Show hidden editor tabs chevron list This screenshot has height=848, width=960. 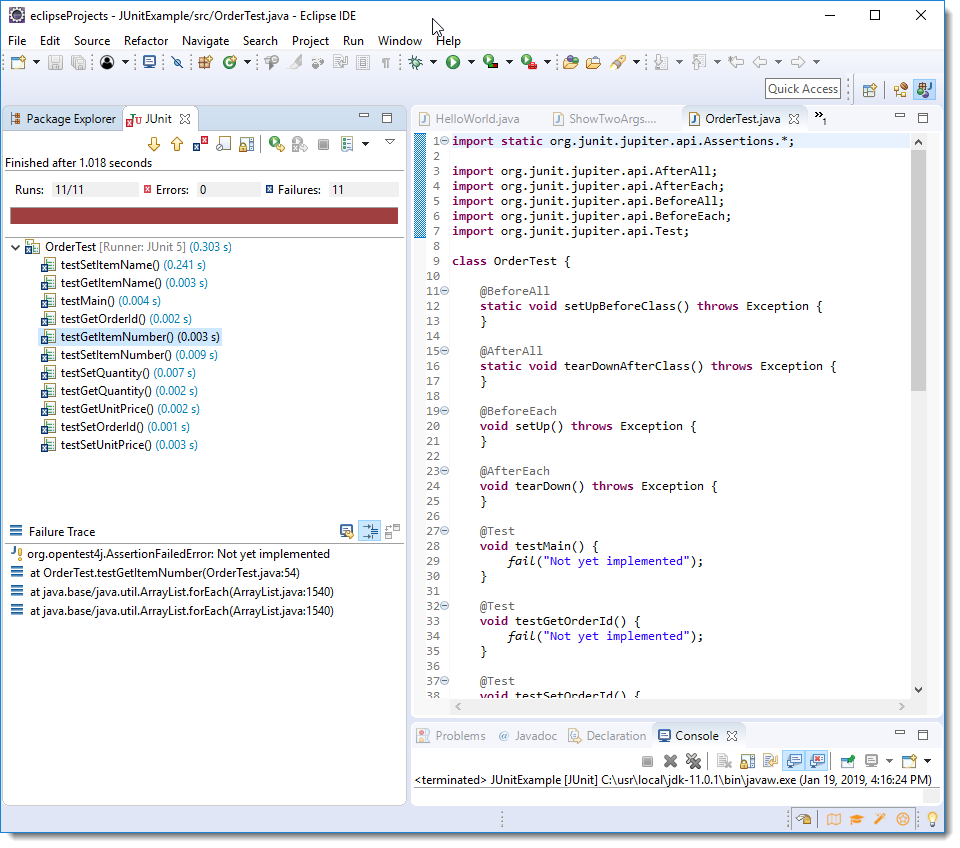[820, 117]
